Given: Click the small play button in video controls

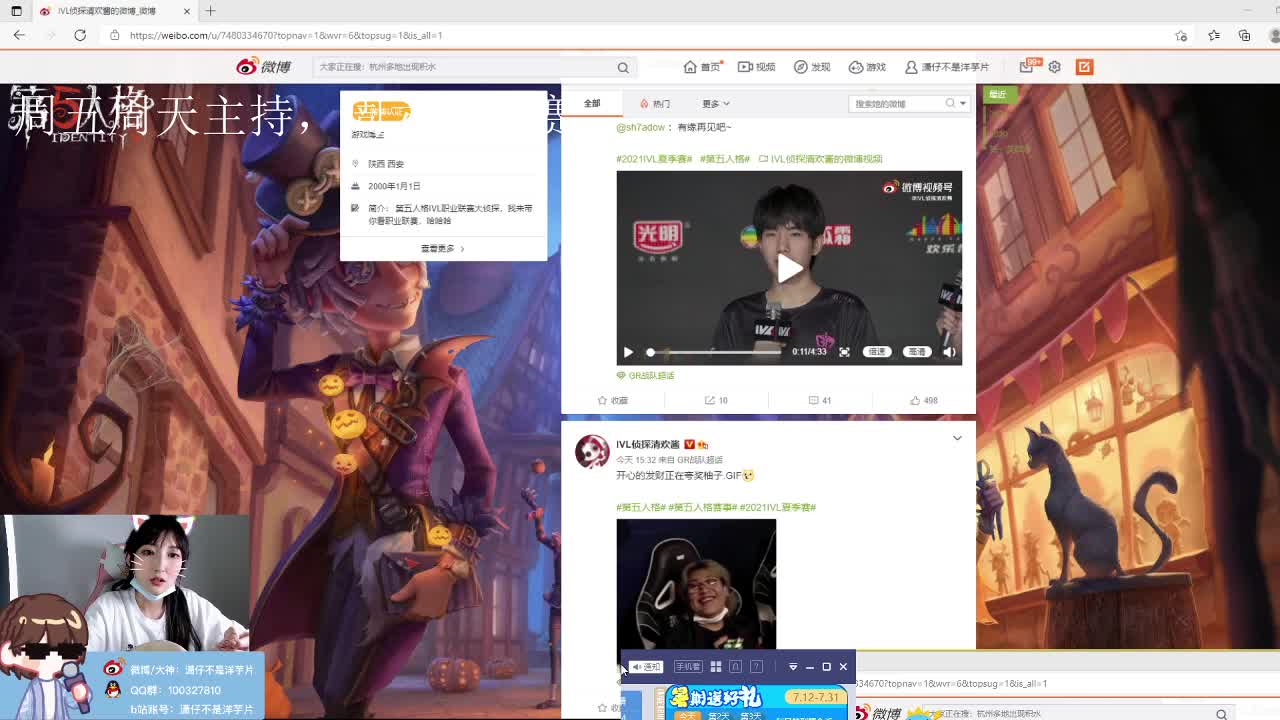Looking at the screenshot, I should pos(628,352).
